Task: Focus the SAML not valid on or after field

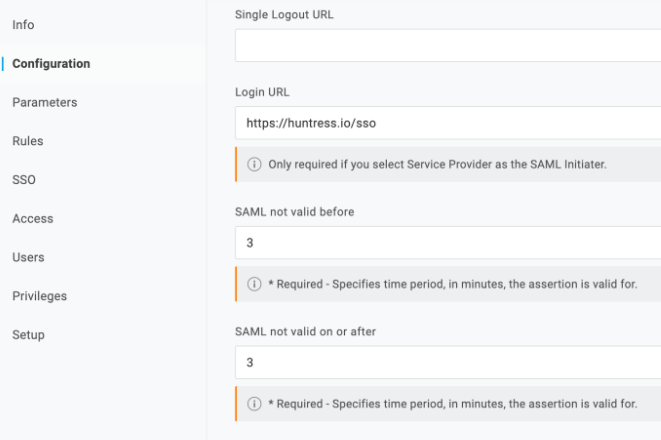Action: tap(448, 362)
